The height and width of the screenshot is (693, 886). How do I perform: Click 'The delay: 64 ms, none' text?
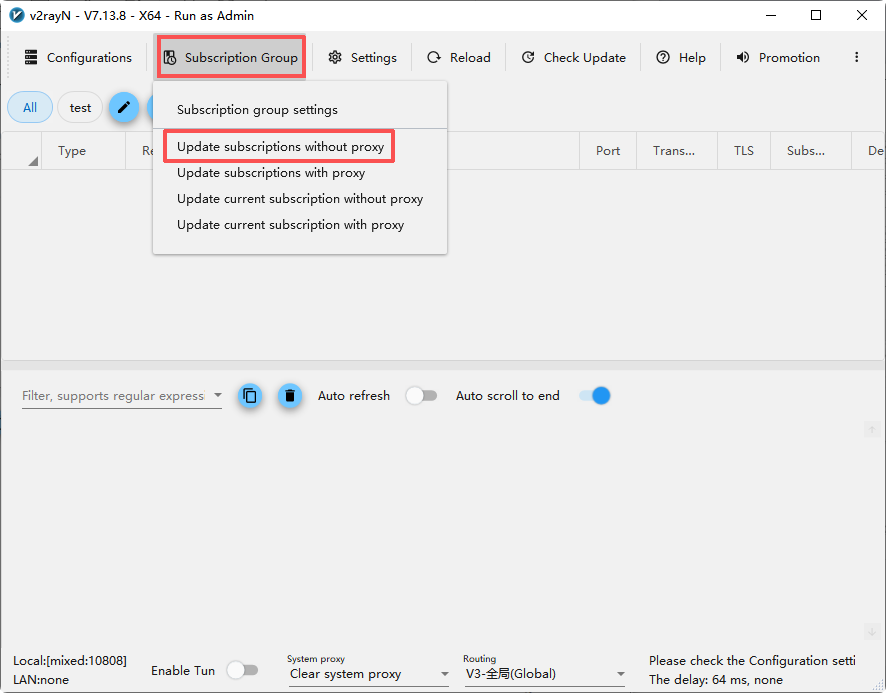(716, 680)
